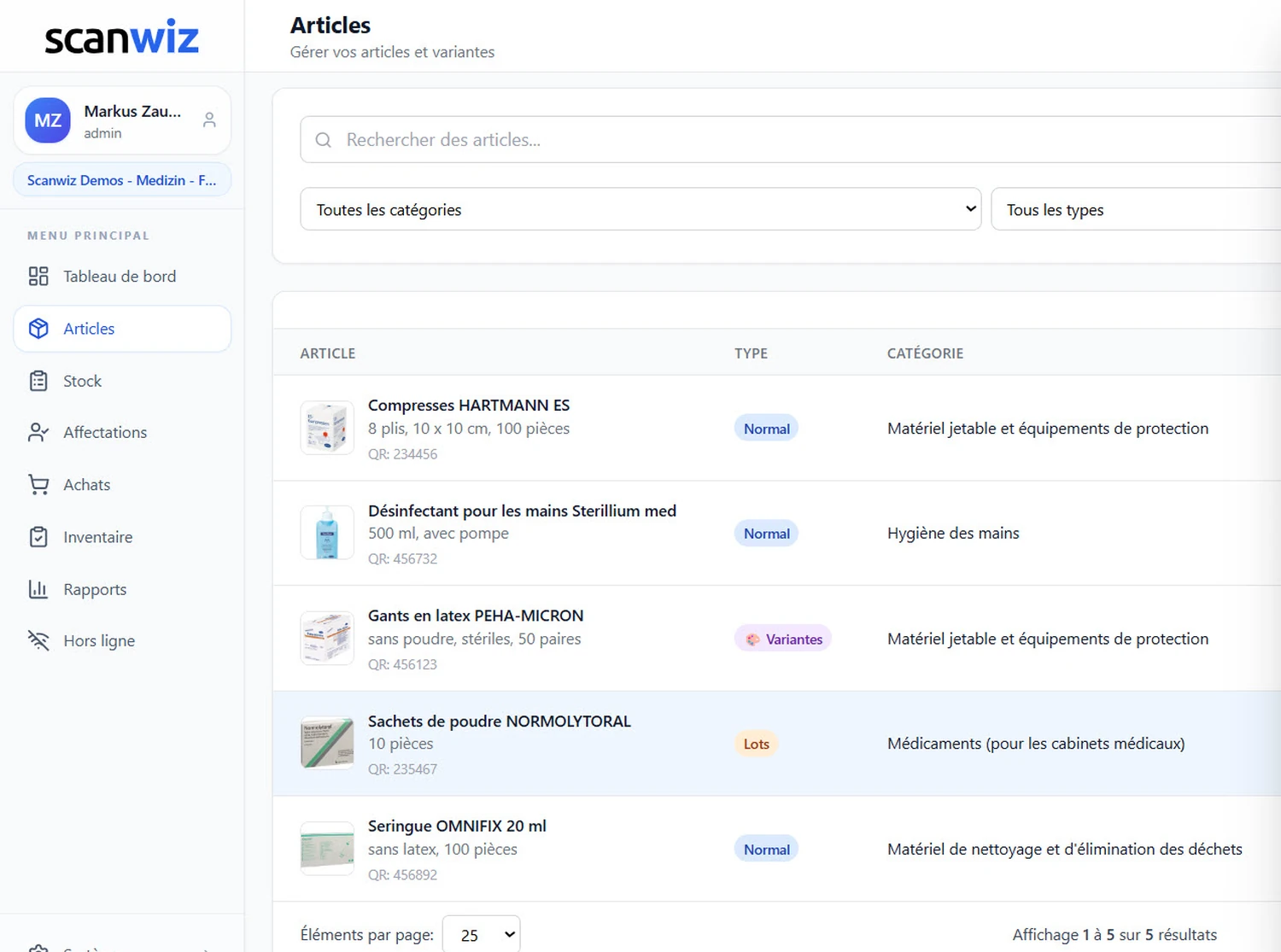Open Compresses HARTMANN ES product thumbnail
The image size is (1281, 952).
[327, 428]
